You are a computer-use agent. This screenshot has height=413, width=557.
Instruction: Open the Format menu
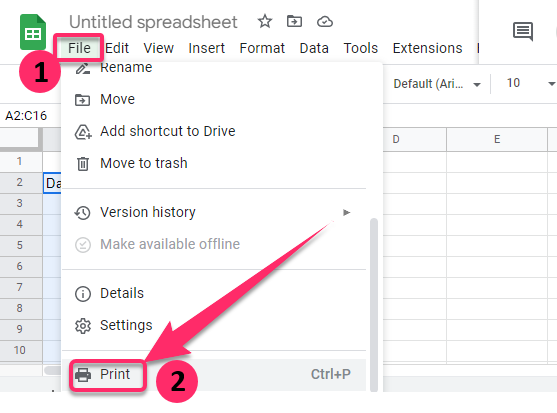point(262,48)
